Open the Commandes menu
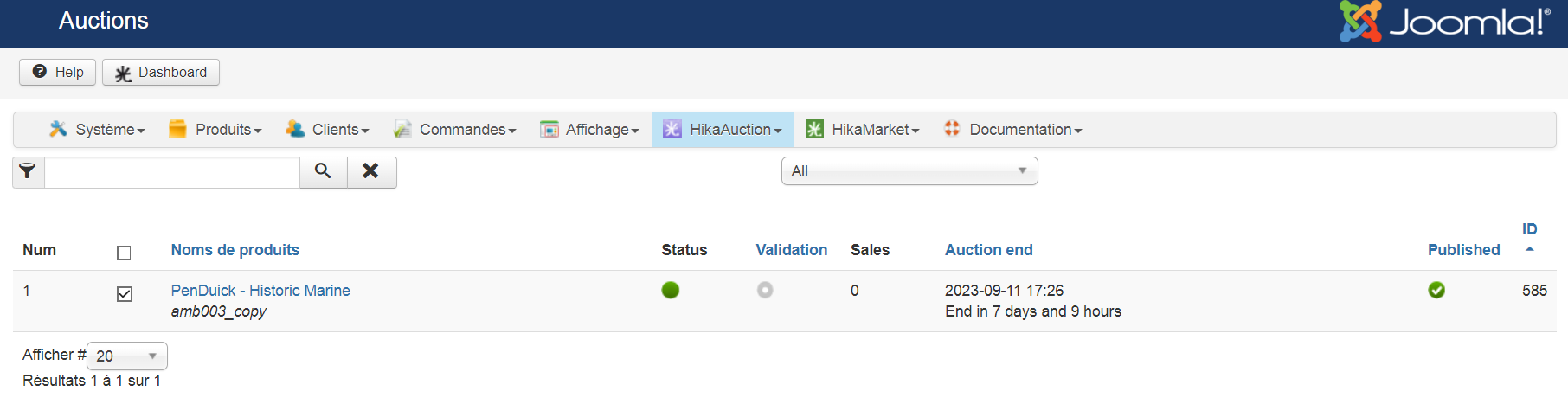Screen dimensions: 1568x404 click(455, 130)
